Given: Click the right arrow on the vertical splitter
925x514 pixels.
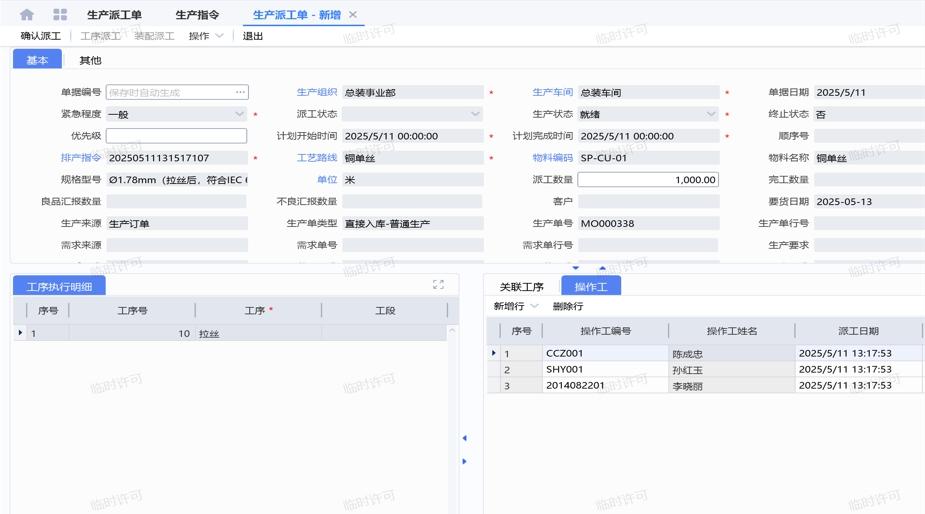Looking at the screenshot, I should click(464, 461).
